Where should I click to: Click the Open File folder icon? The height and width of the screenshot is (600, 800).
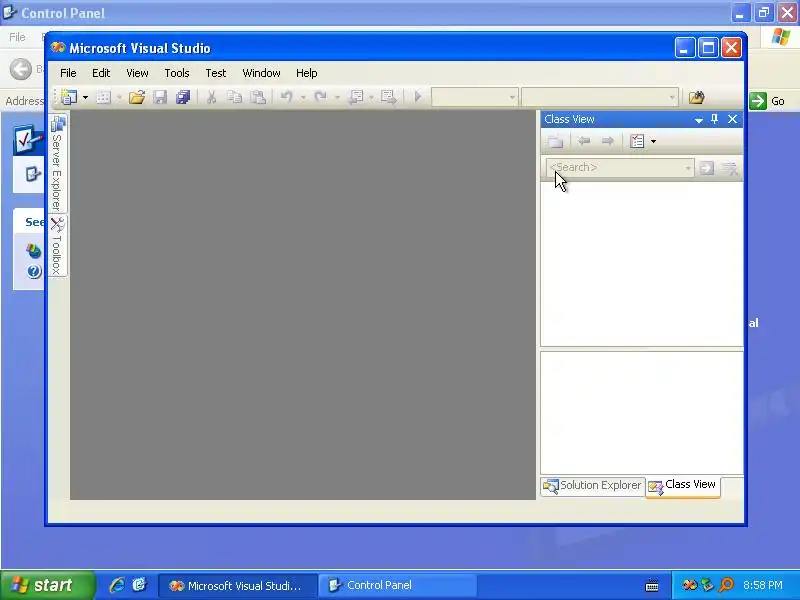click(137, 97)
